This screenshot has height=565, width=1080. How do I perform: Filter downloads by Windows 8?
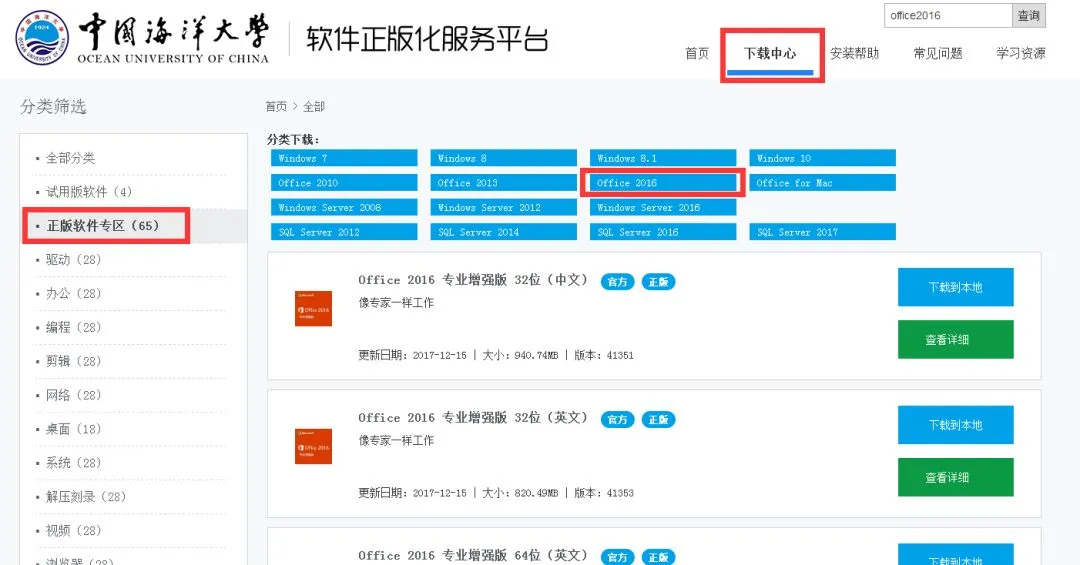point(503,158)
